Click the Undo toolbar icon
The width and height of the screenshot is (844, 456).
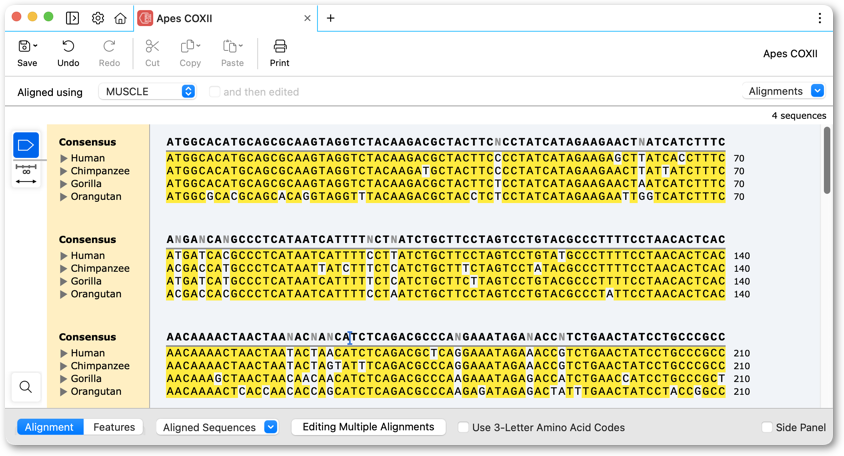coord(68,46)
